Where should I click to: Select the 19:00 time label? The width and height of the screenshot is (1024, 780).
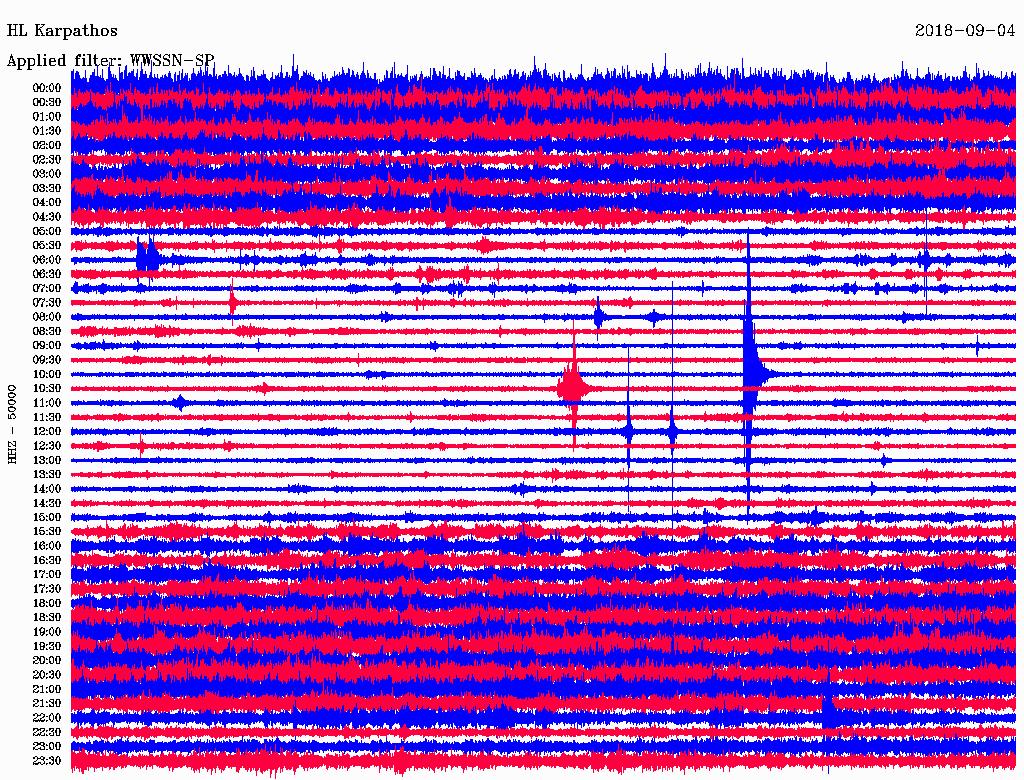click(x=47, y=632)
